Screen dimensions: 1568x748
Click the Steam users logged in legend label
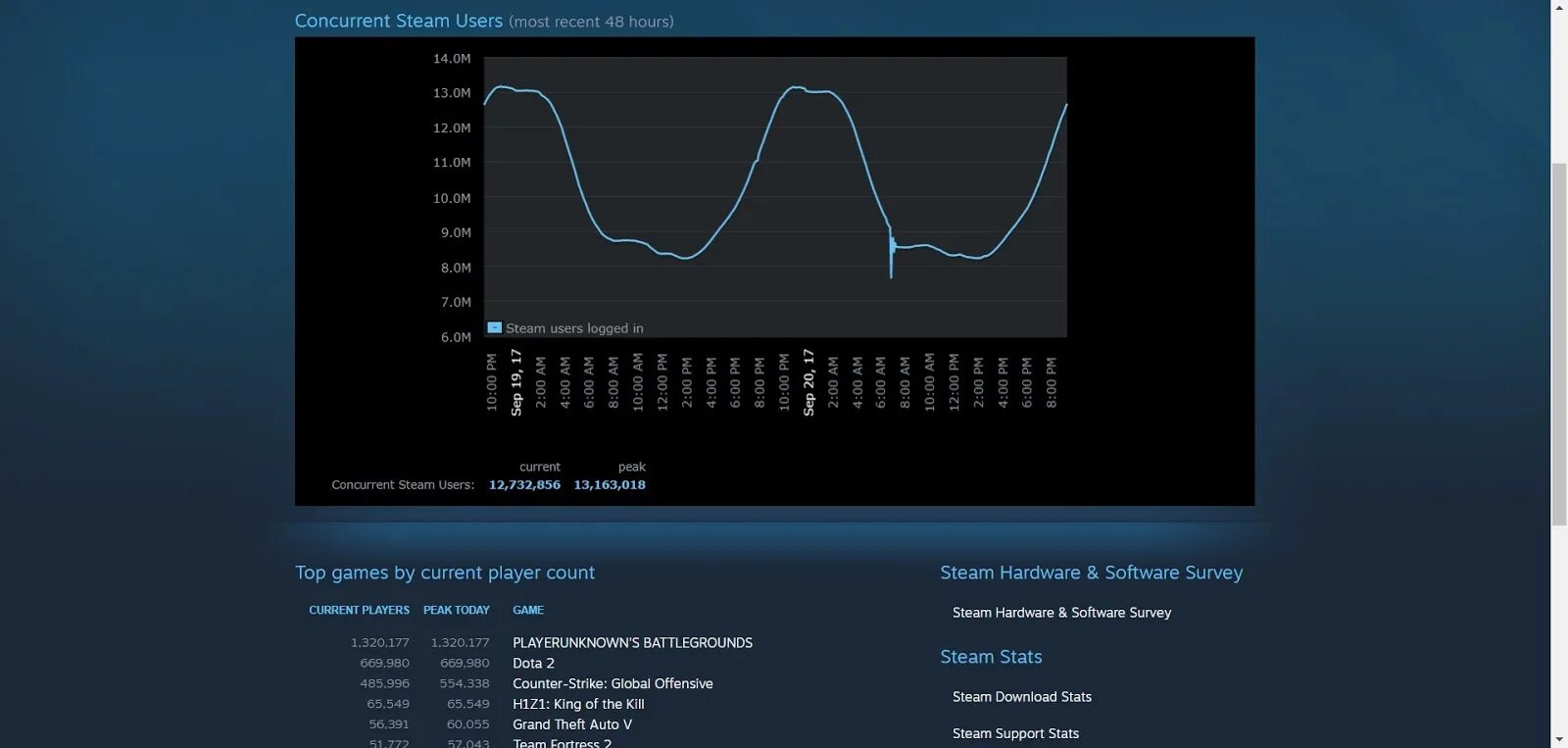point(574,328)
